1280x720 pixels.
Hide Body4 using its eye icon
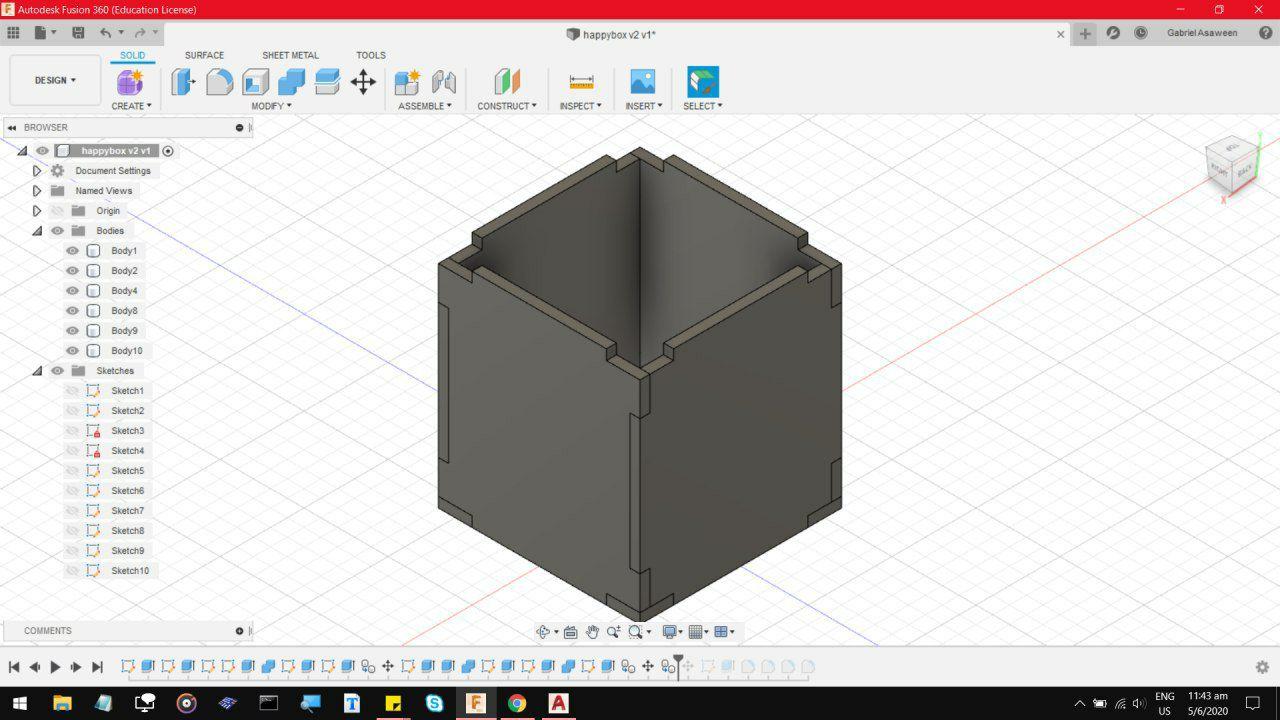pos(72,291)
